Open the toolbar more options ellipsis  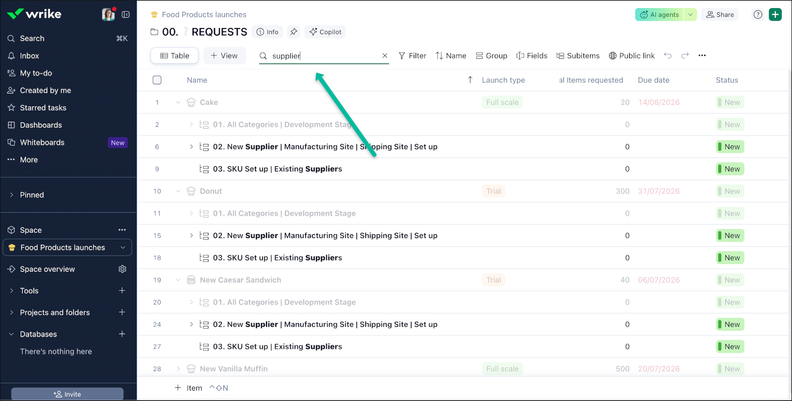click(702, 56)
